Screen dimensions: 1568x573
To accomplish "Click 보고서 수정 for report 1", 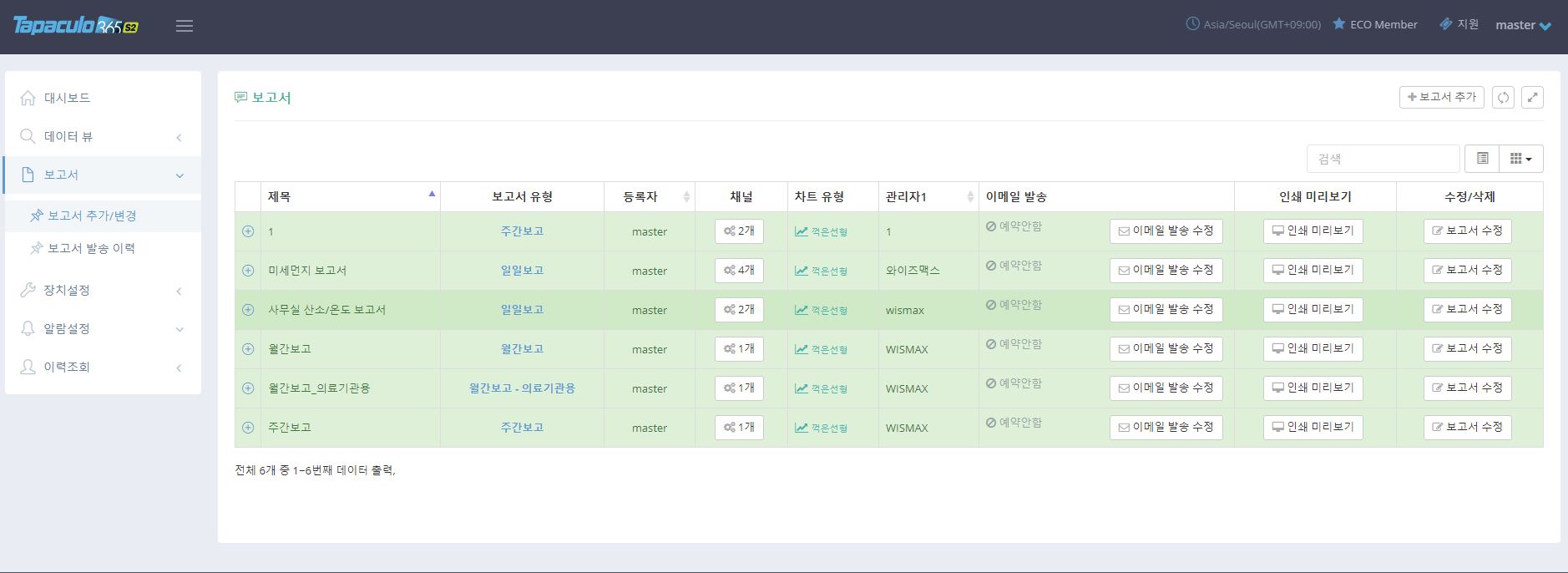I will (x=1467, y=231).
